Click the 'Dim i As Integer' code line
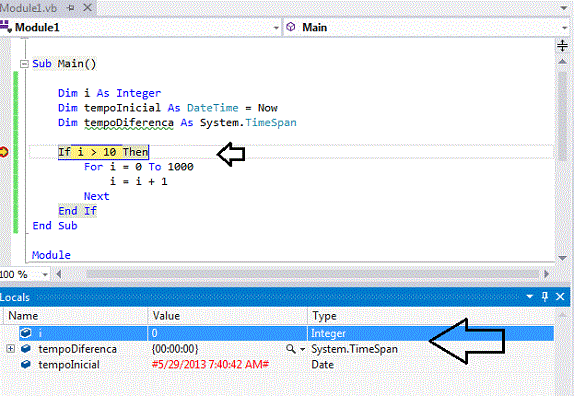This screenshot has height=396, width=574. tap(109, 93)
